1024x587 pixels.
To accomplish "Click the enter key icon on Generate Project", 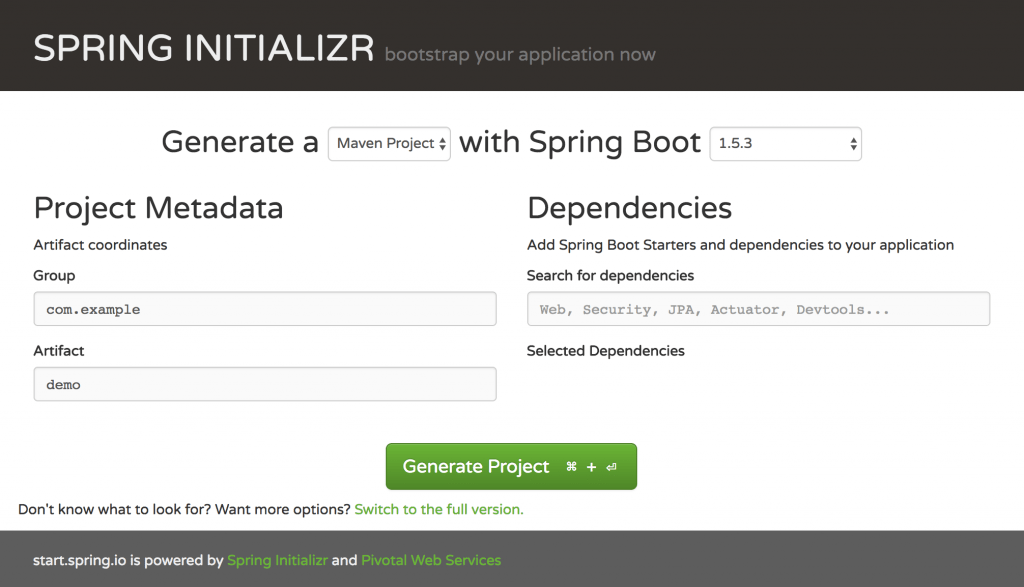I will [x=611, y=467].
